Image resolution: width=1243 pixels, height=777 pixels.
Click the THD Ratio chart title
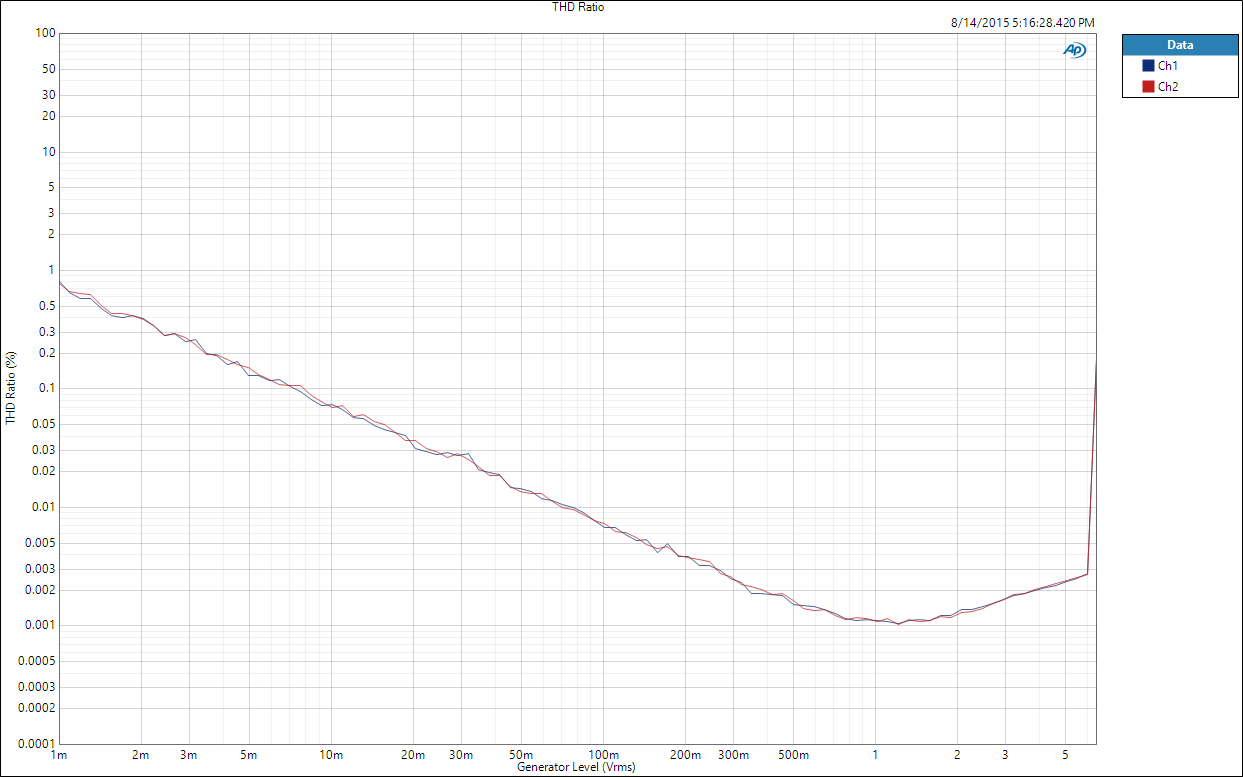click(578, 7)
